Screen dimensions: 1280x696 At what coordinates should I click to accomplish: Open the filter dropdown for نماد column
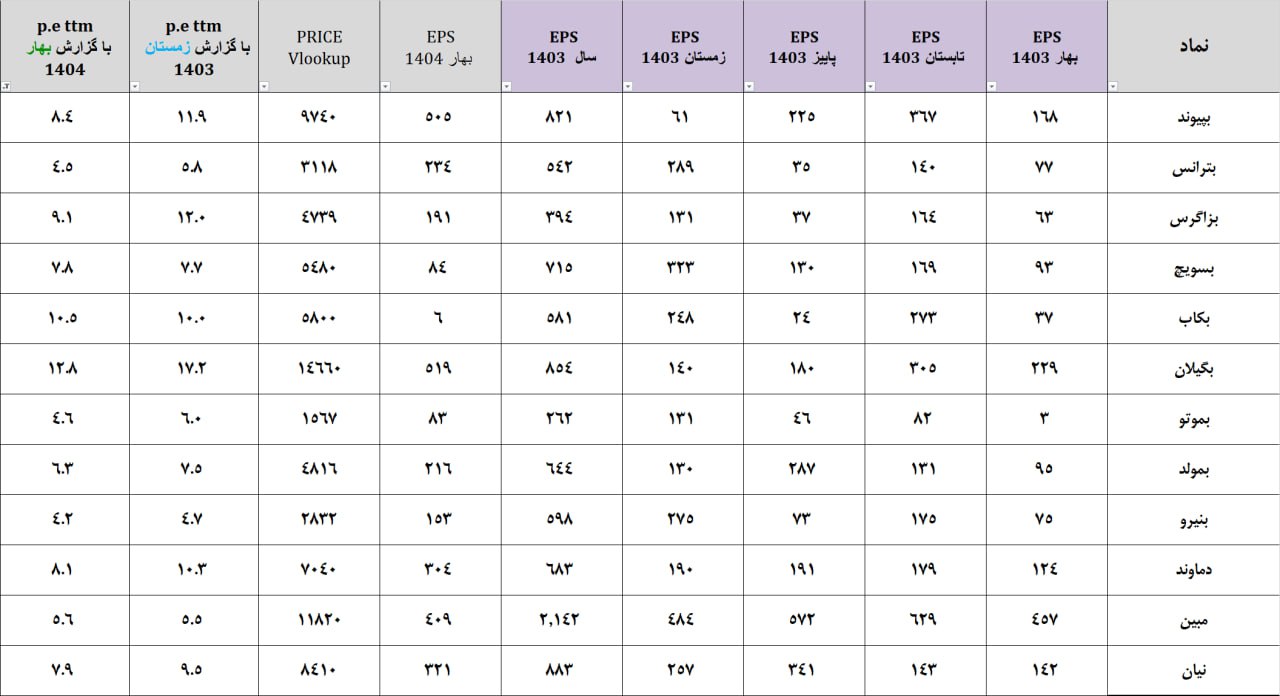[x=1113, y=87]
